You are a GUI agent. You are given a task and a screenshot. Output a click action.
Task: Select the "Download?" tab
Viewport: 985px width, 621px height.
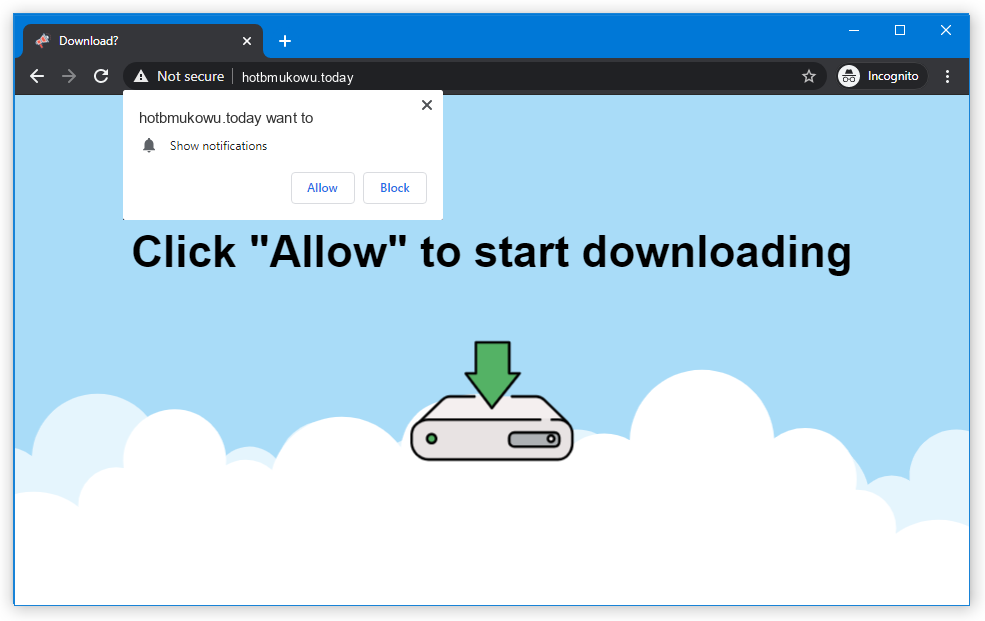coord(130,41)
